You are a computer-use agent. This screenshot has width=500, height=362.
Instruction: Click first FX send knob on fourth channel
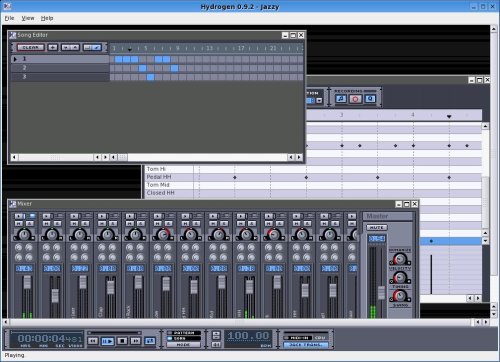102,247
